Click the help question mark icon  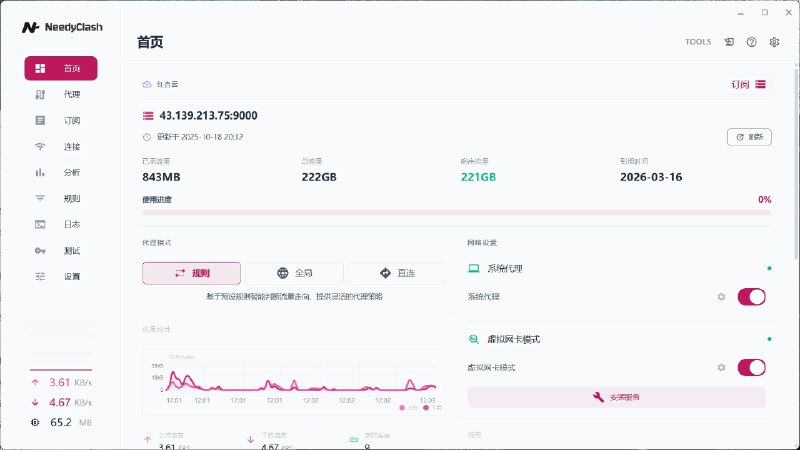(x=751, y=42)
